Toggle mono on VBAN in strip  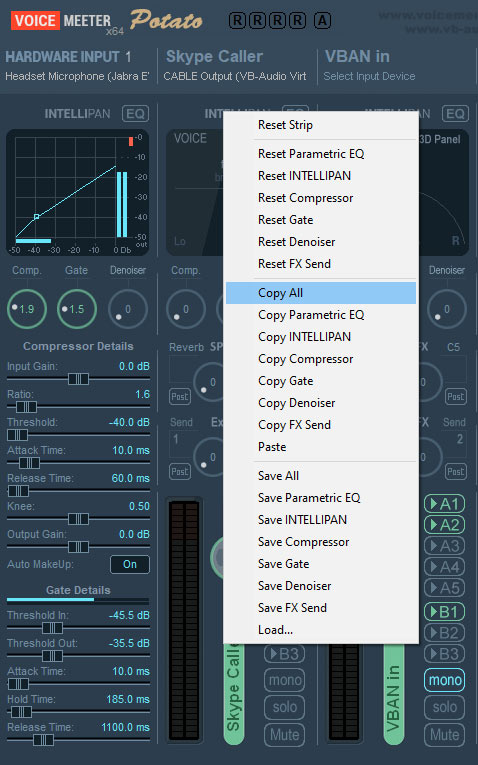(x=445, y=680)
